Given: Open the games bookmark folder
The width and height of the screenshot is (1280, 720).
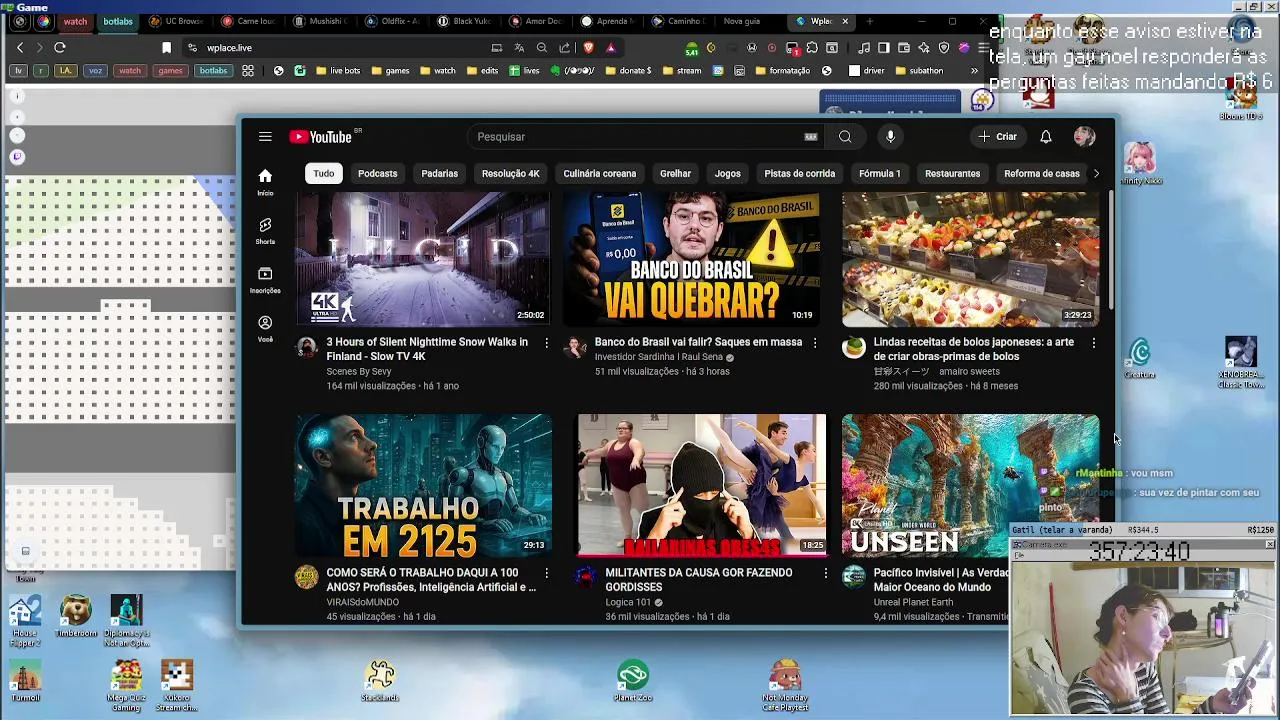Looking at the screenshot, I should (390, 71).
